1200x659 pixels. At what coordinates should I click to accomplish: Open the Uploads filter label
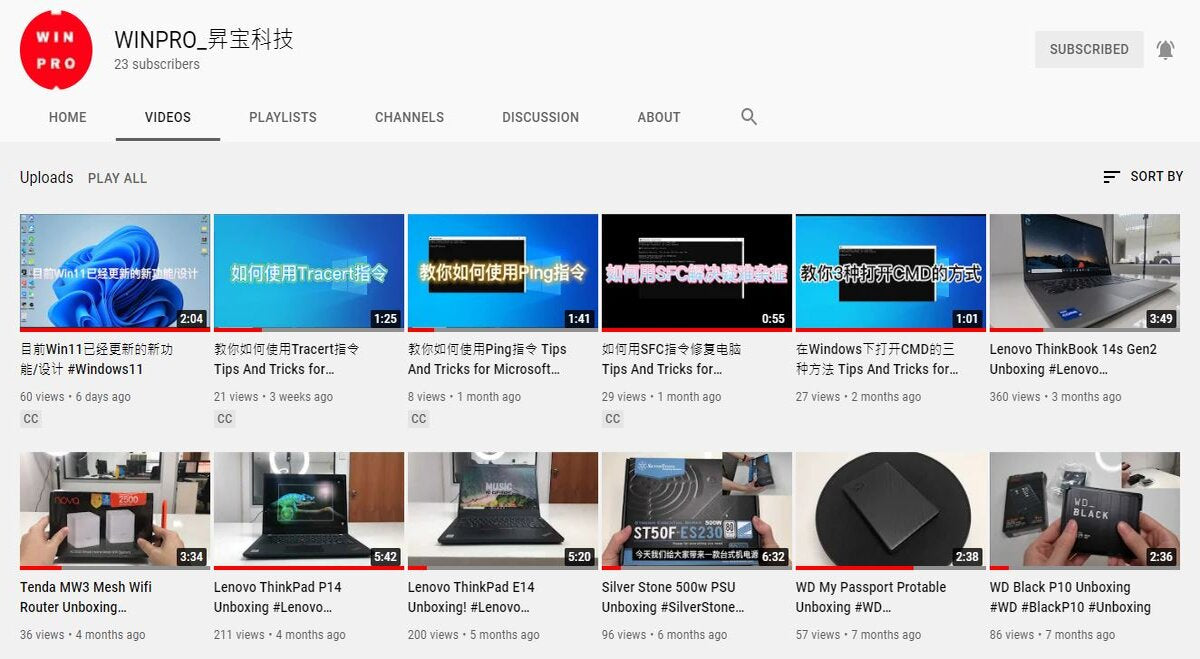click(46, 177)
